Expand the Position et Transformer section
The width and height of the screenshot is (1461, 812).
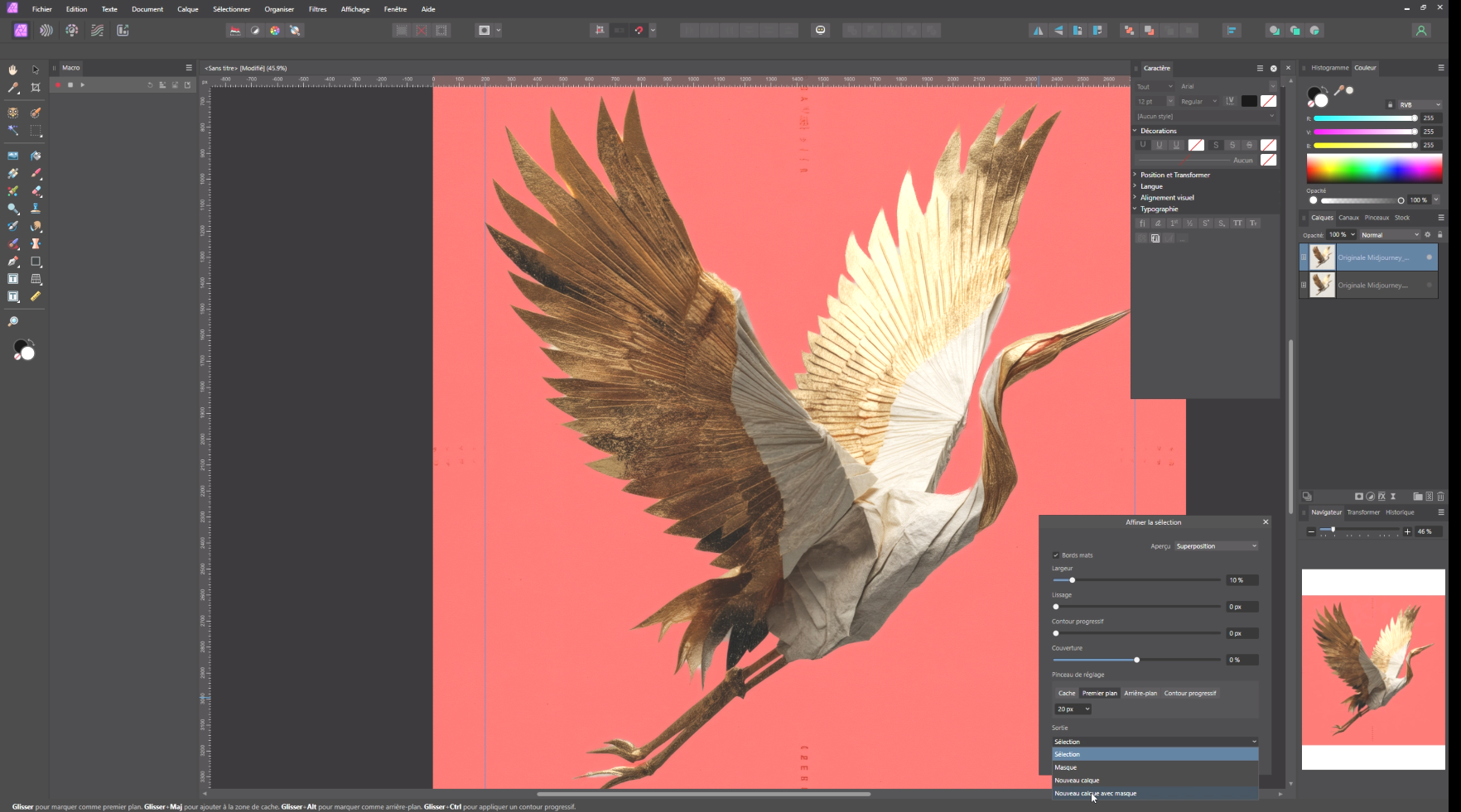(1174, 175)
